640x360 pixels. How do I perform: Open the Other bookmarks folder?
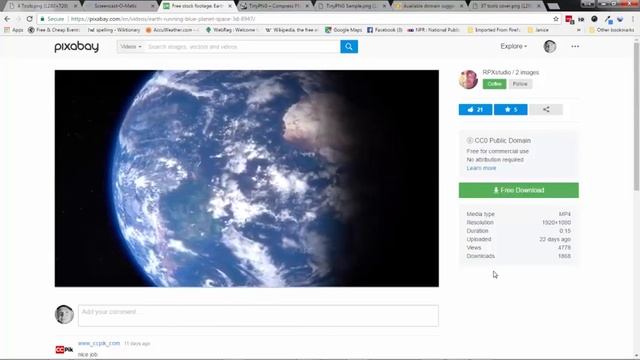611,30
